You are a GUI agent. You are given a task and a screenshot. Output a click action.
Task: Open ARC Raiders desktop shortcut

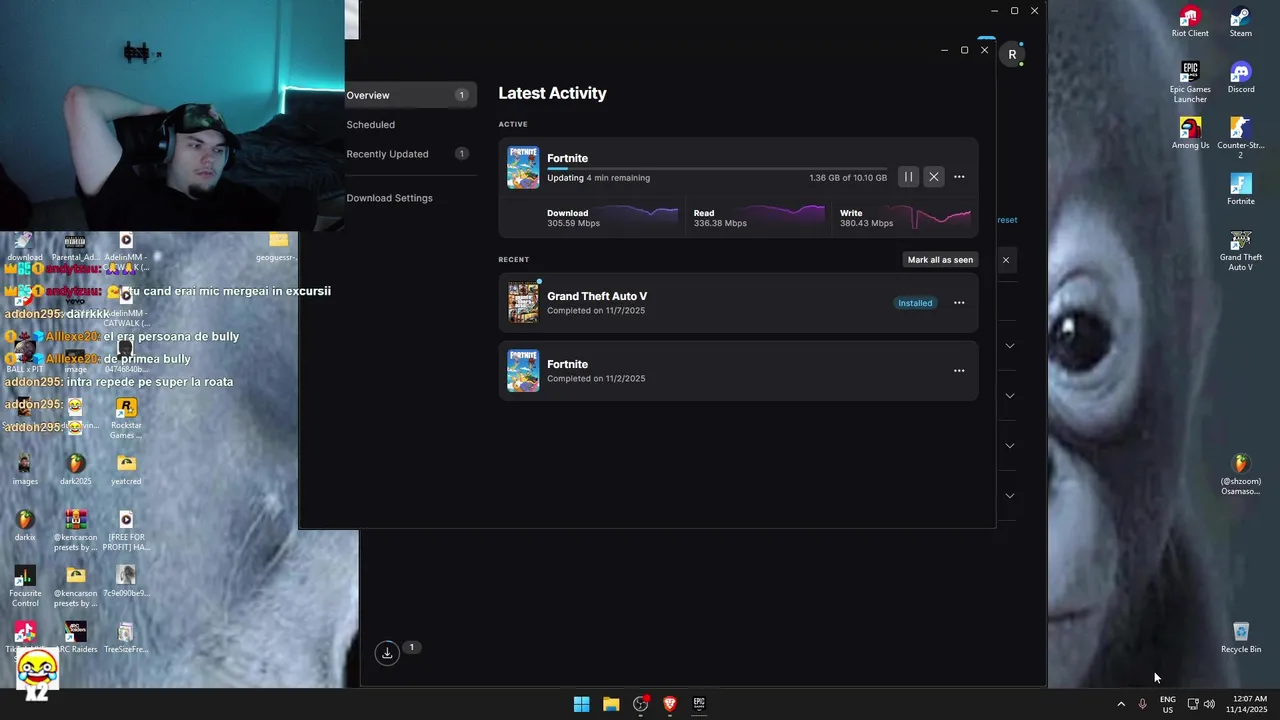pos(76,638)
